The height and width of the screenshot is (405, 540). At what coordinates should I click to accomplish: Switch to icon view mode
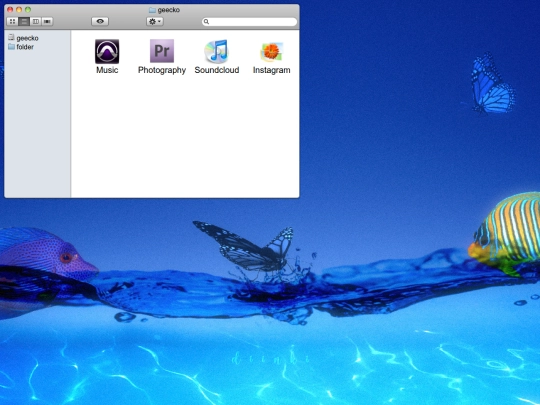click(12, 21)
